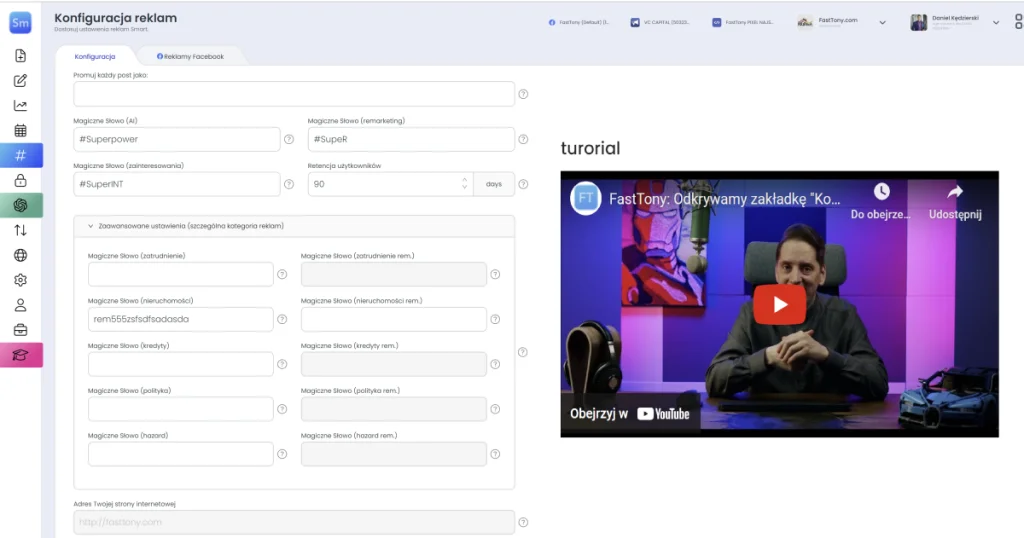
Task: Increase the Retencja użytkowników stepper value
Action: 463,180
